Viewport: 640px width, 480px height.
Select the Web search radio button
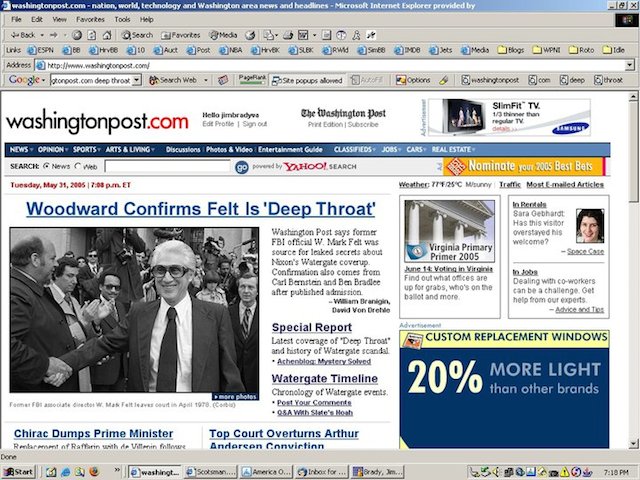pos(78,166)
